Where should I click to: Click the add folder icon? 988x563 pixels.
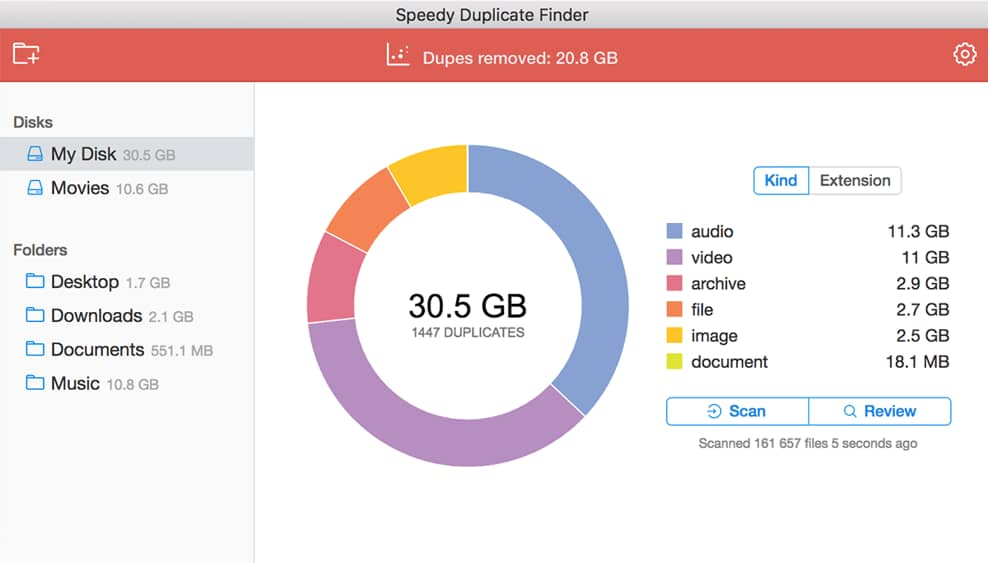[x=26, y=54]
